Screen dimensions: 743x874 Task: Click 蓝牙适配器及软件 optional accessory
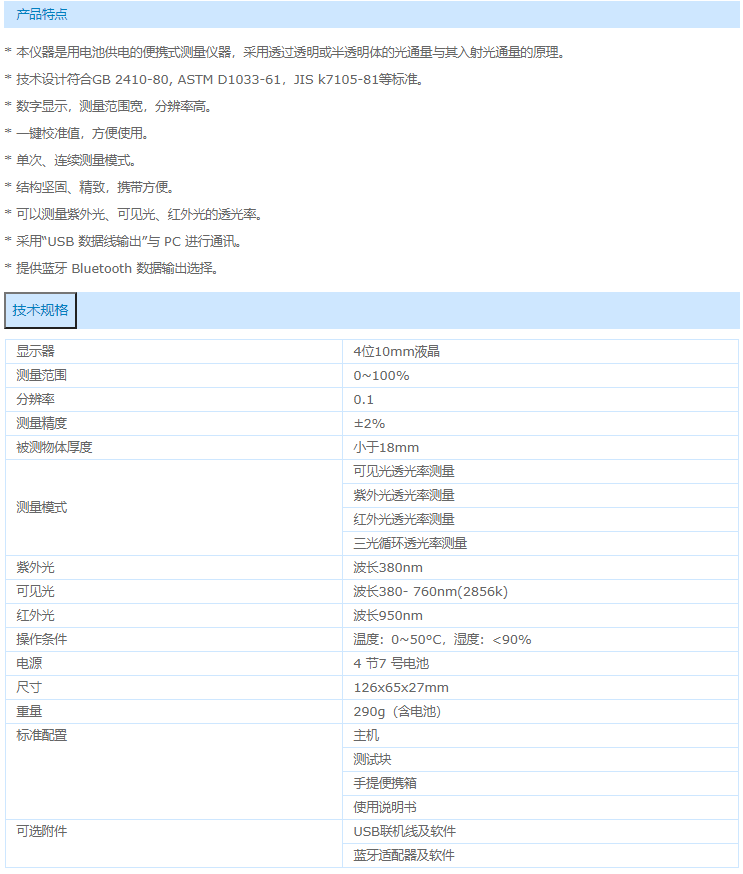click(x=404, y=855)
